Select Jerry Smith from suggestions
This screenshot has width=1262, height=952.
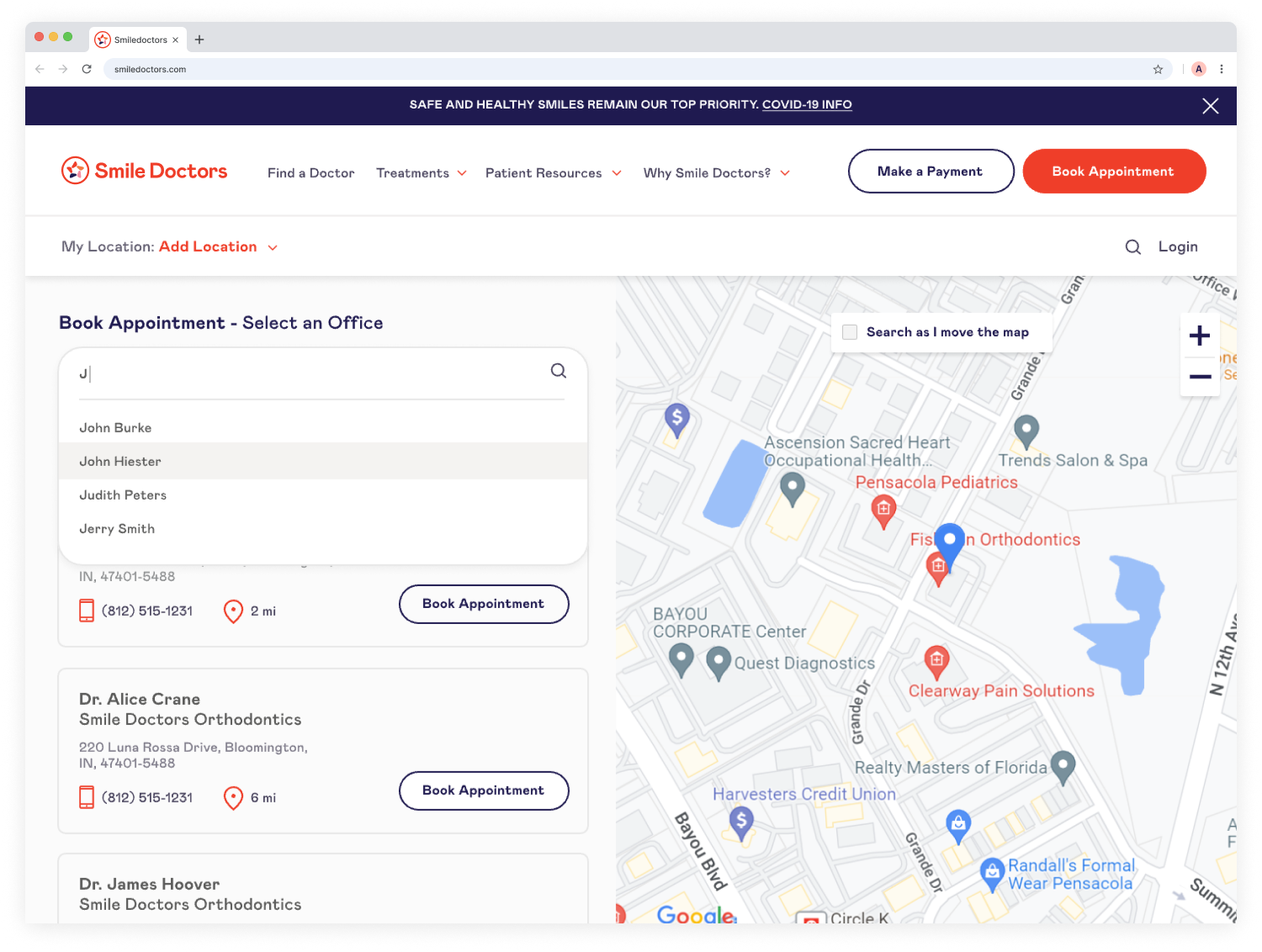click(x=323, y=528)
